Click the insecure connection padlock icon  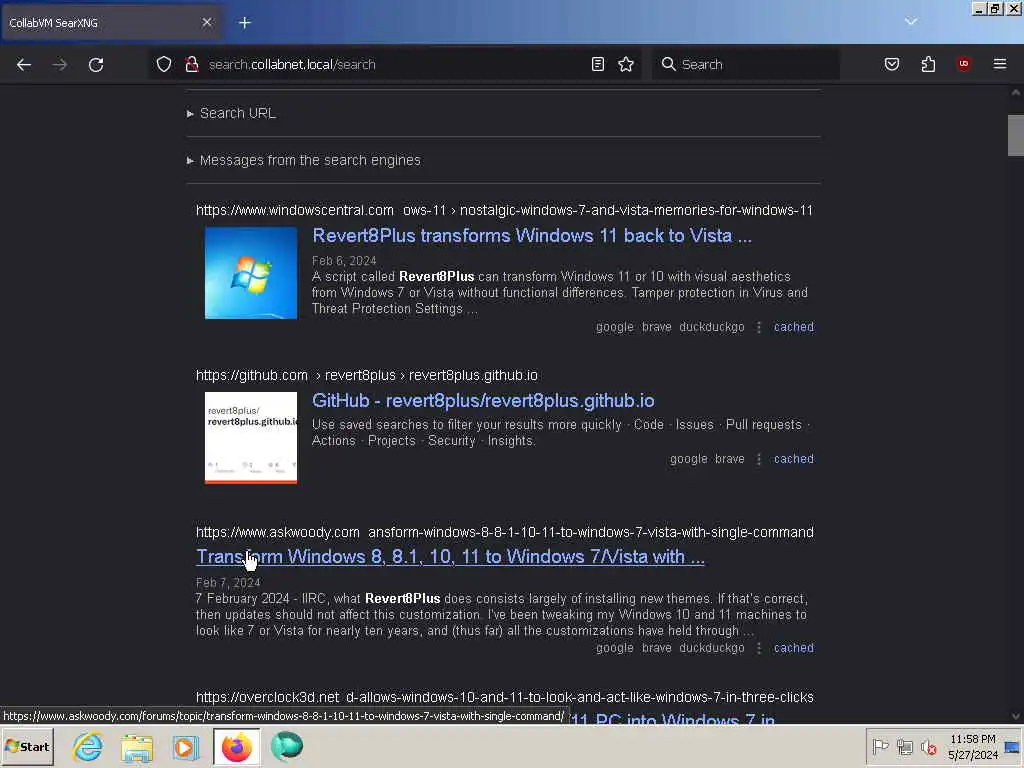click(x=191, y=64)
